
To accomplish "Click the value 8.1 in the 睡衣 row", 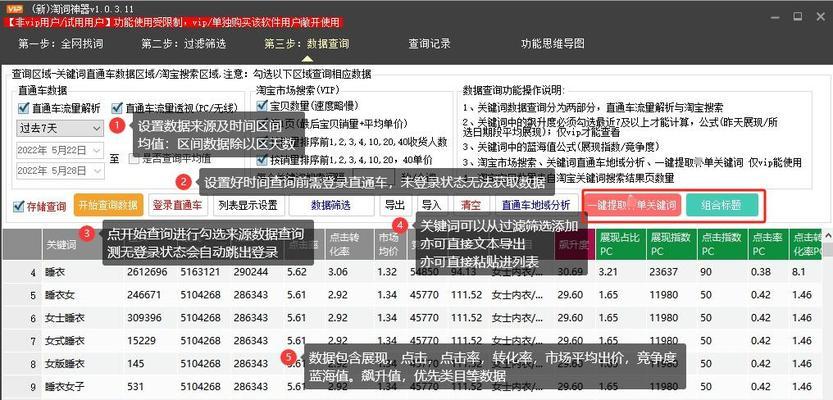I will coord(799,273).
